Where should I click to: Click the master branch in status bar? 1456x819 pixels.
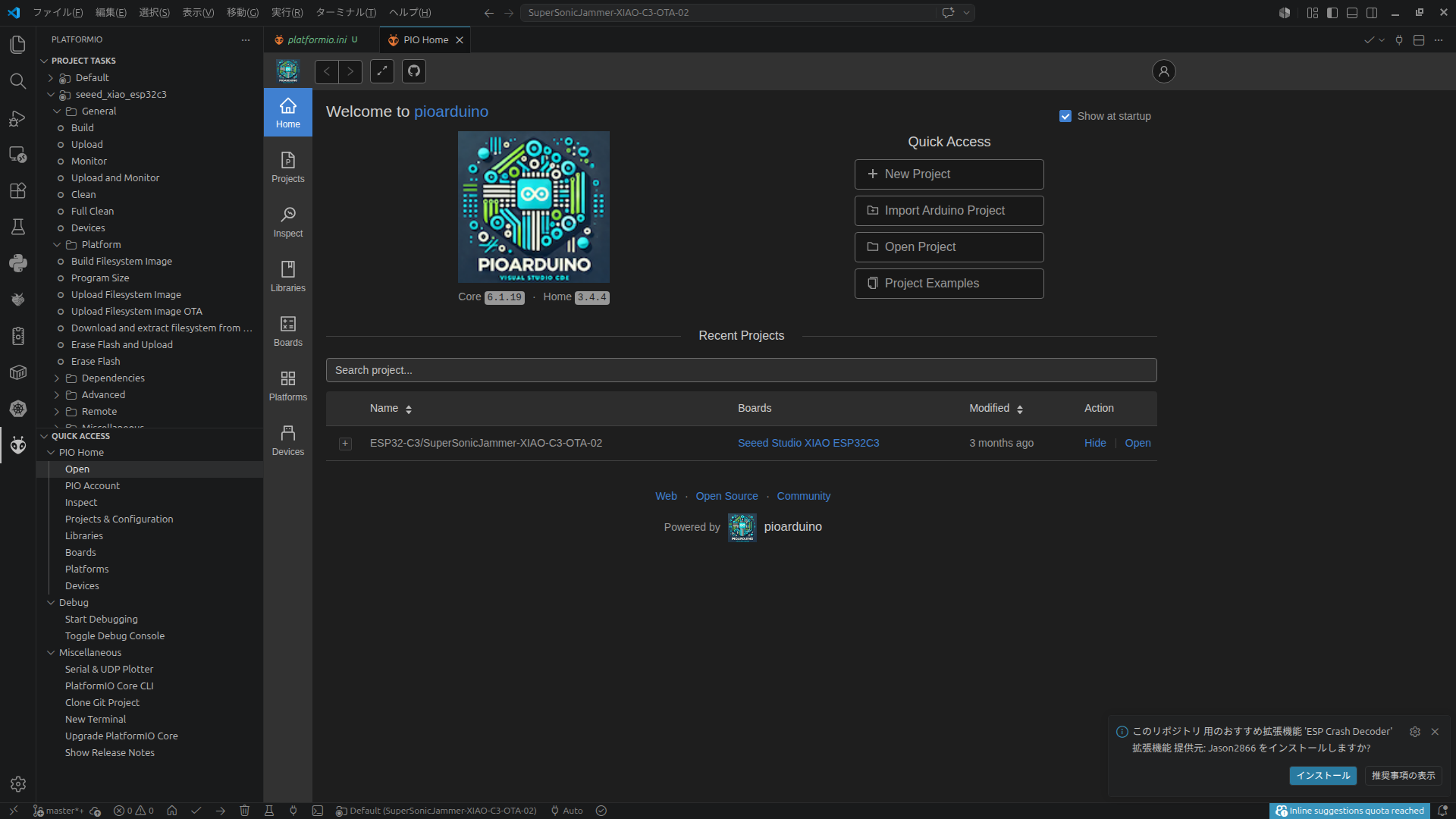(59, 811)
